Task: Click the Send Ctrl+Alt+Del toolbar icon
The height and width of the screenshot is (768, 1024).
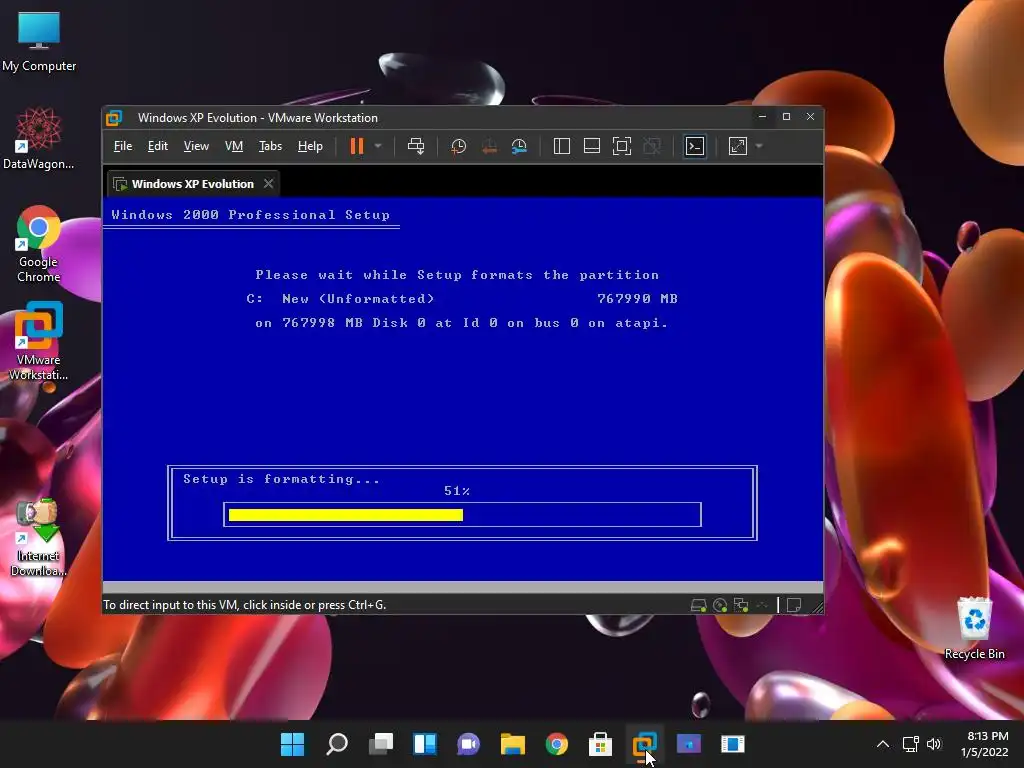Action: coord(416,146)
